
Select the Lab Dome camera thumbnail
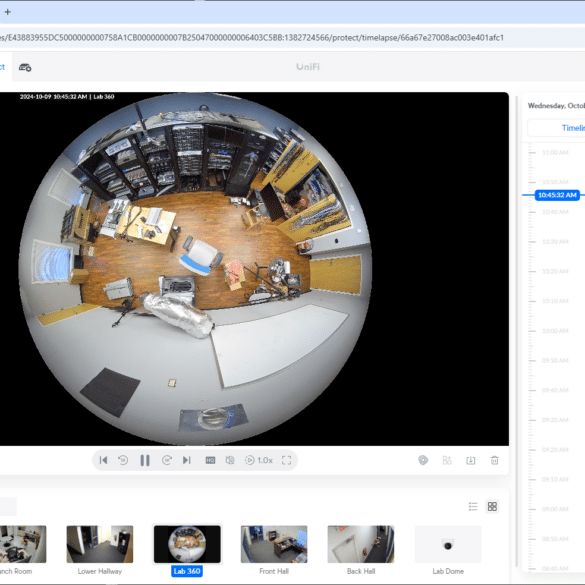(448, 544)
